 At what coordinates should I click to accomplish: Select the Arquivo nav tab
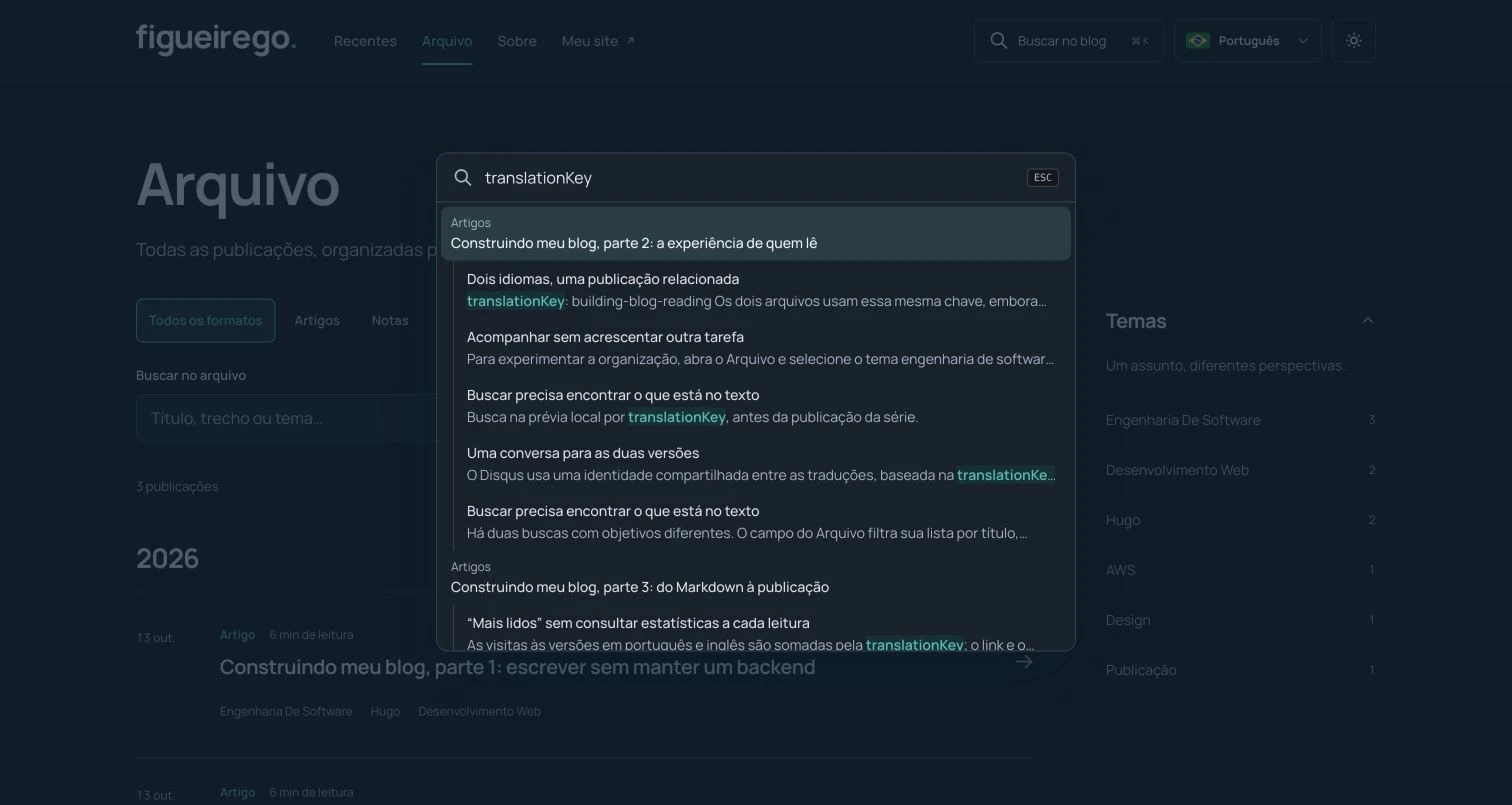coord(447,41)
